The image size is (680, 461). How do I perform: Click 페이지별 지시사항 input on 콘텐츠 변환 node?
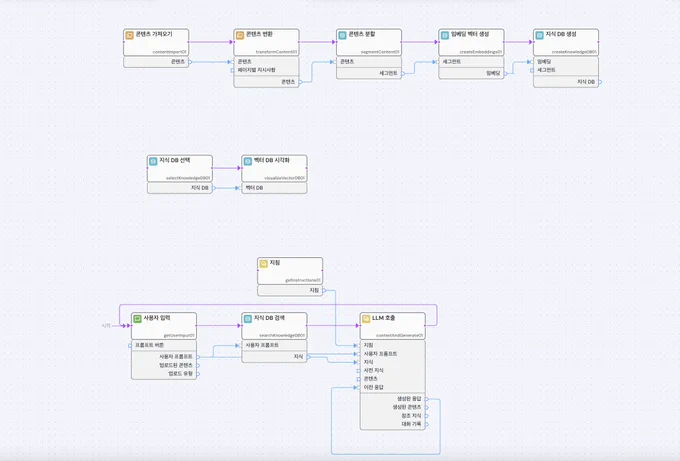266,70
